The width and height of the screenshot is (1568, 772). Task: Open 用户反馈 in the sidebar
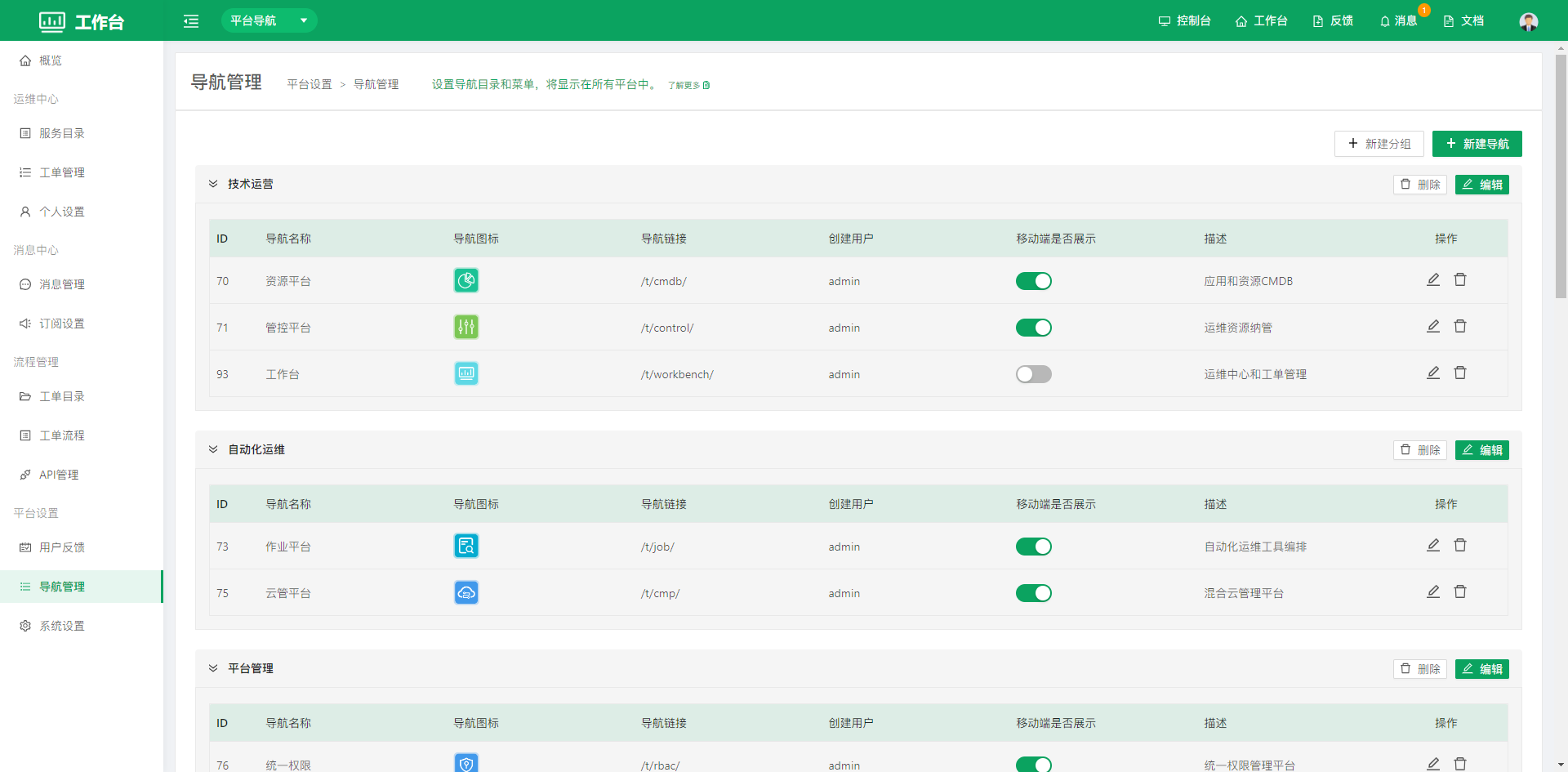pos(82,547)
